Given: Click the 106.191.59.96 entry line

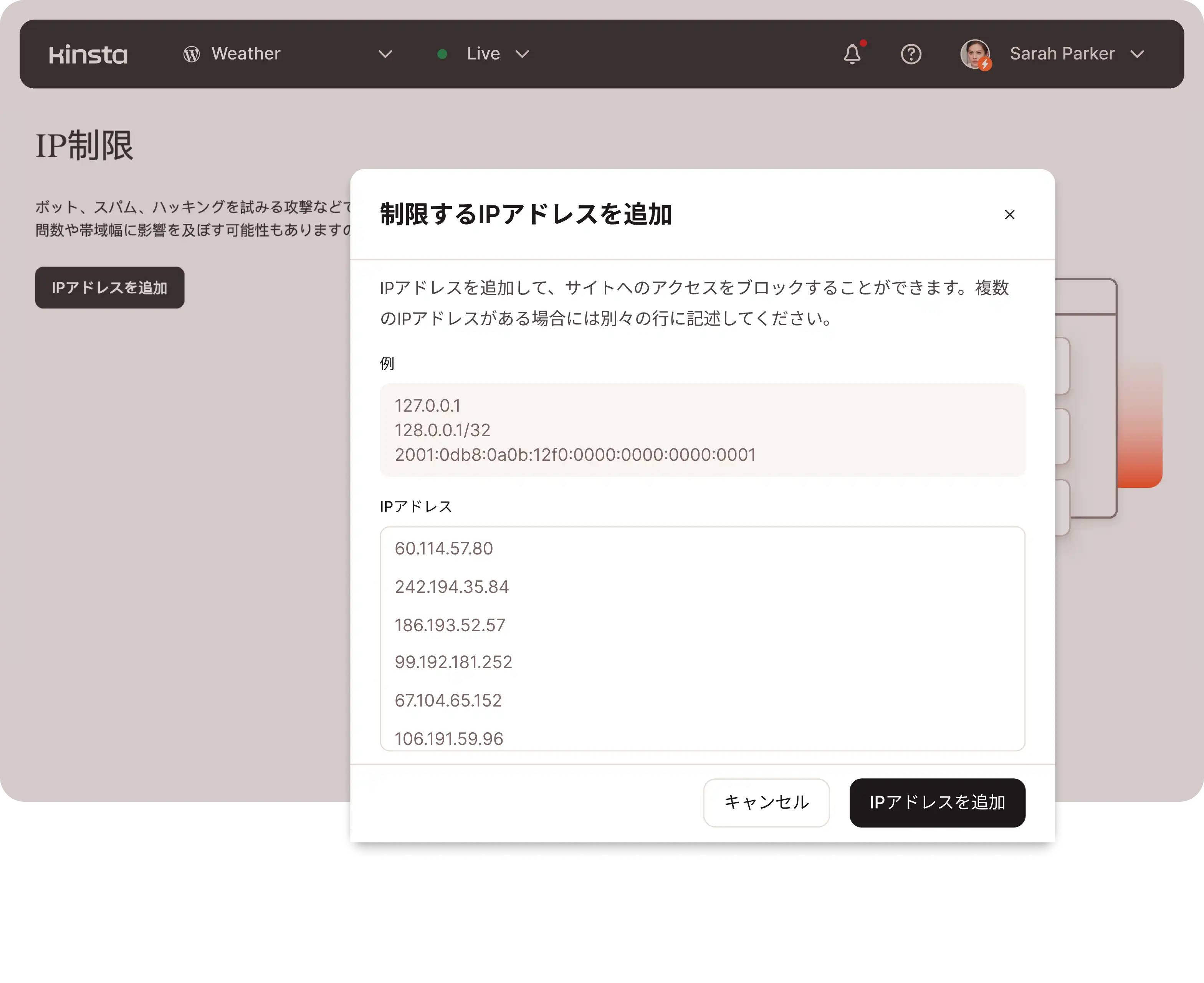Looking at the screenshot, I should click(x=449, y=738).
